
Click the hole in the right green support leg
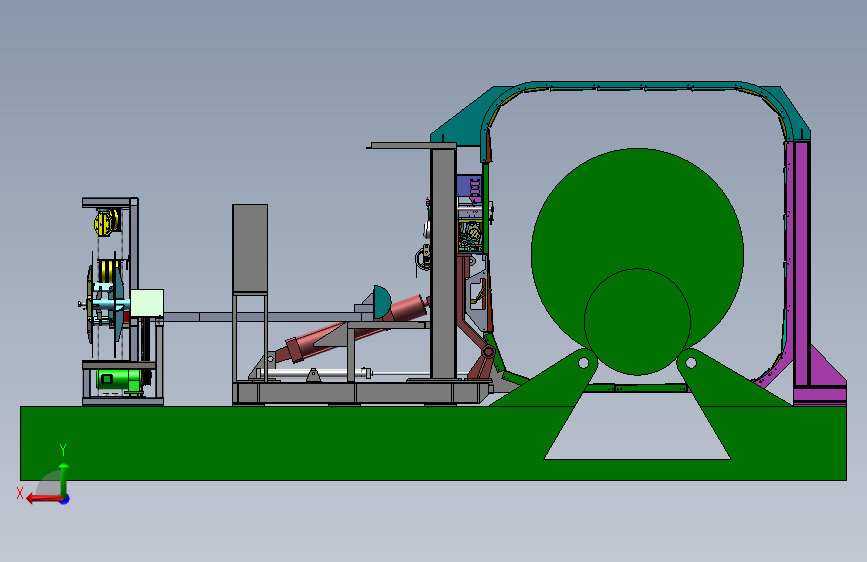coord(691,363)
